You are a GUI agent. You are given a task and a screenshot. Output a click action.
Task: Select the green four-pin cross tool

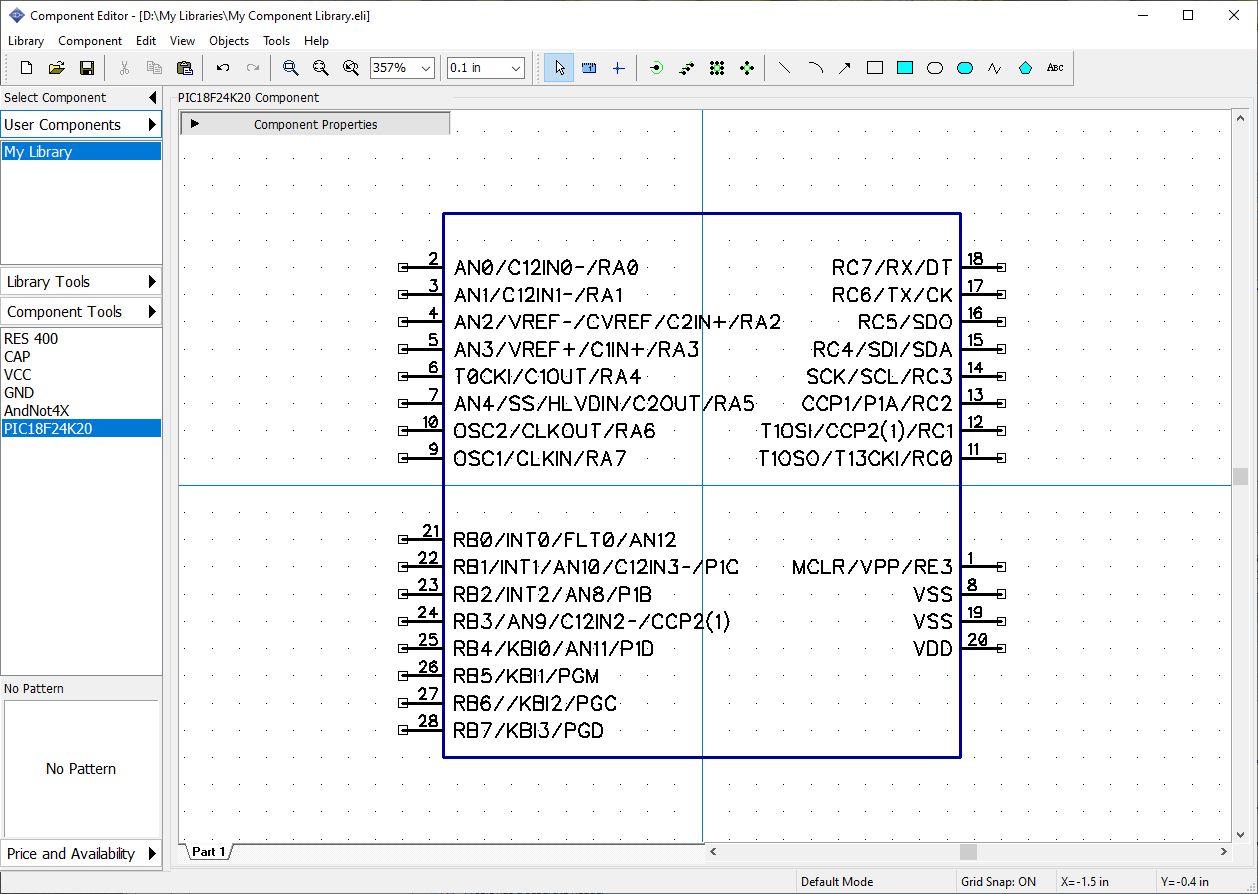[747, 68]
